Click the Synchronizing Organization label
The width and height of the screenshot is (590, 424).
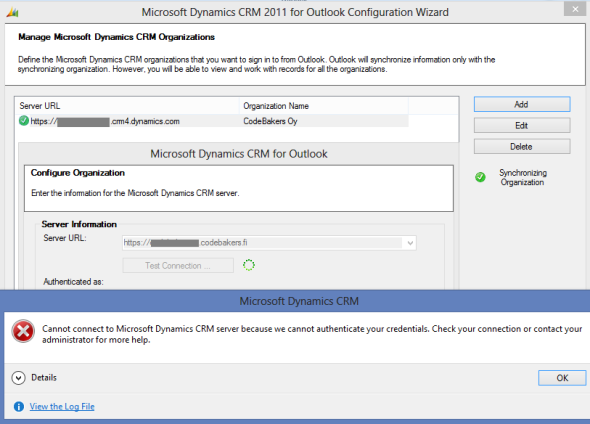point(523,178)
